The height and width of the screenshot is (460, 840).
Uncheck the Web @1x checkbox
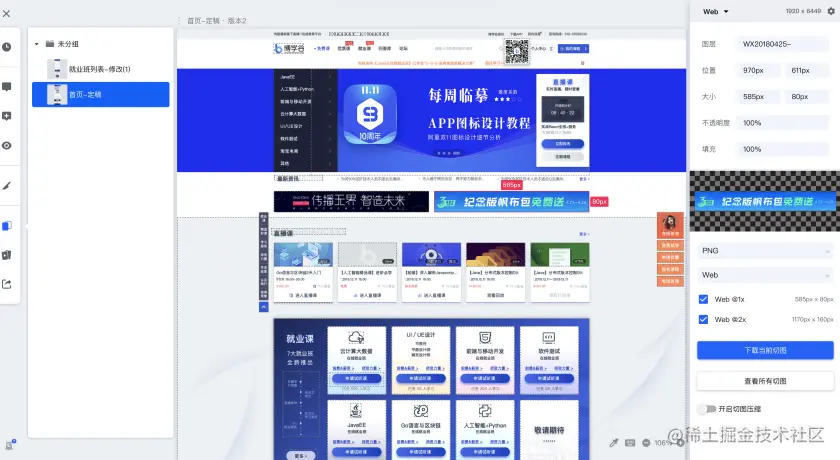click(x=703, y=299)
